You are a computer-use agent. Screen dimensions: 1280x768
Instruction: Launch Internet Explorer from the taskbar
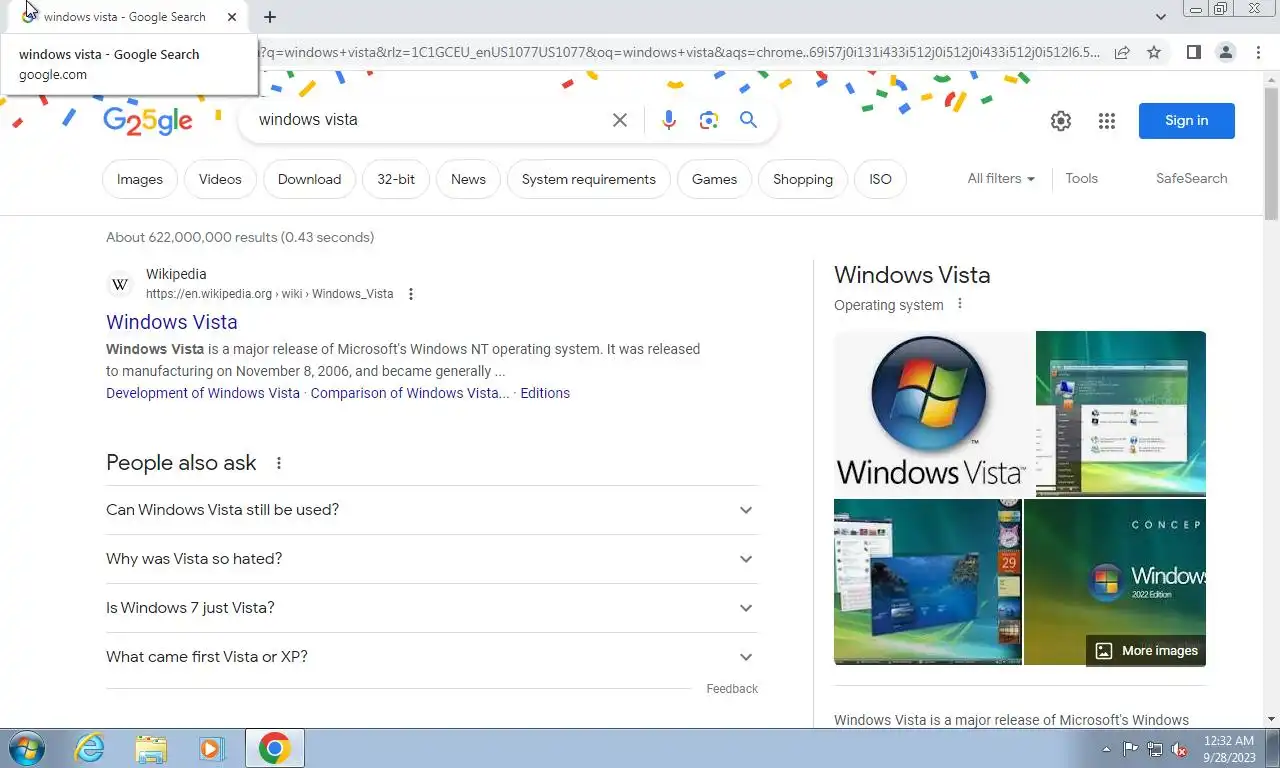click(x=89, y=748)
